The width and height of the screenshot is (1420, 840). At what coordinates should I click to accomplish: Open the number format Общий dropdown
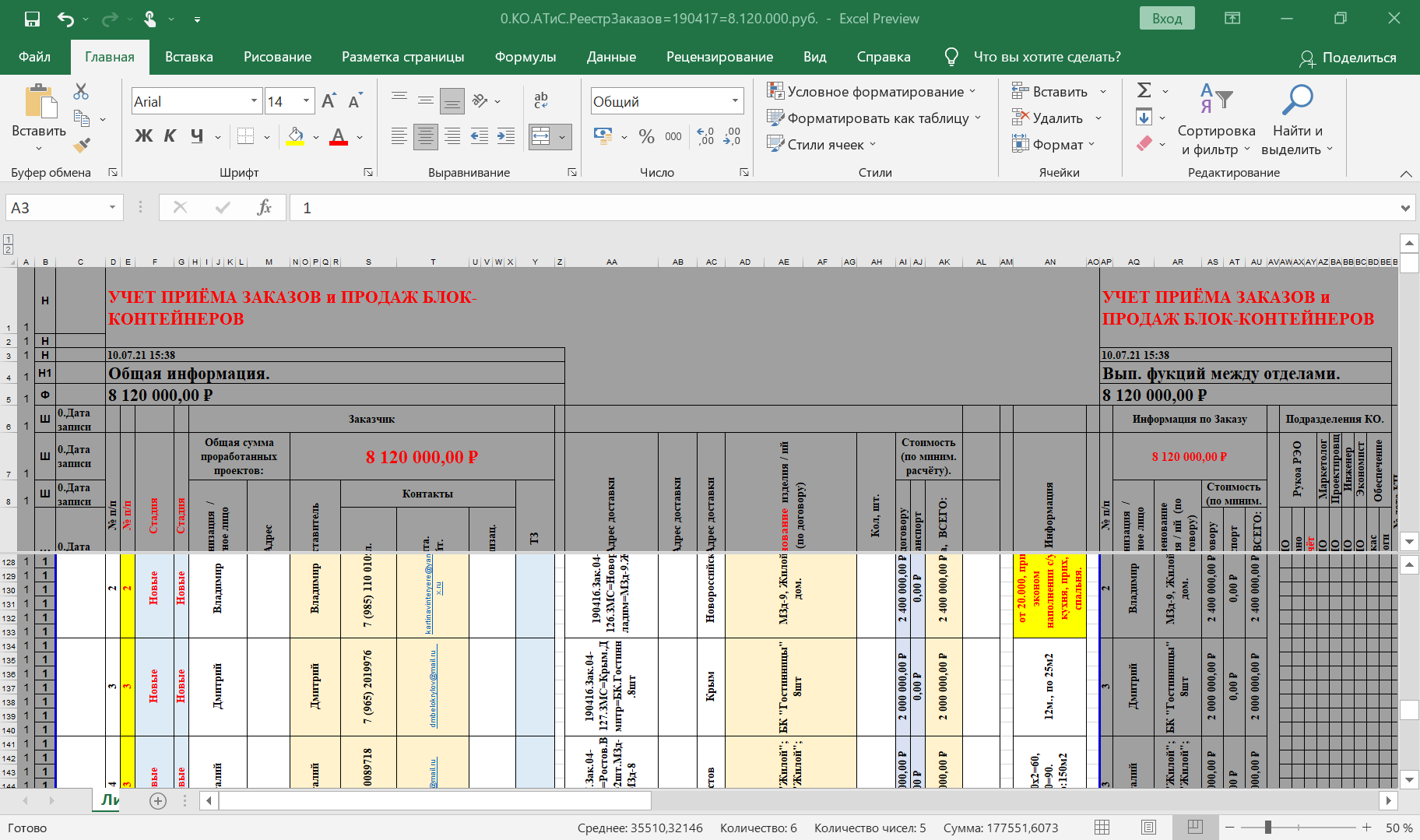coord(735,101)
